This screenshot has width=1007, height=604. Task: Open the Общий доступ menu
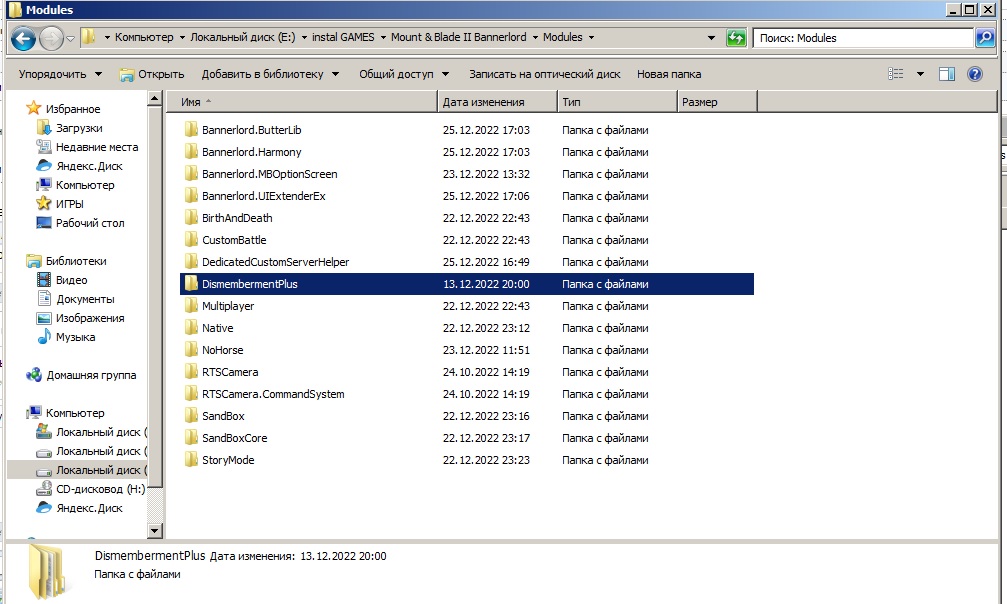coord(404,74)
